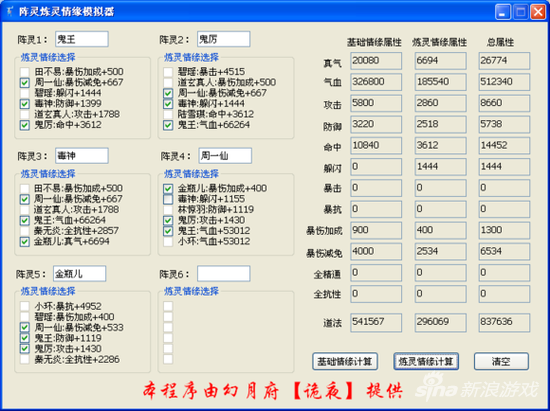Viewport: 550px width, 411px height.
Task: Click the application icon in title bar
Action: tap(9, 12)
